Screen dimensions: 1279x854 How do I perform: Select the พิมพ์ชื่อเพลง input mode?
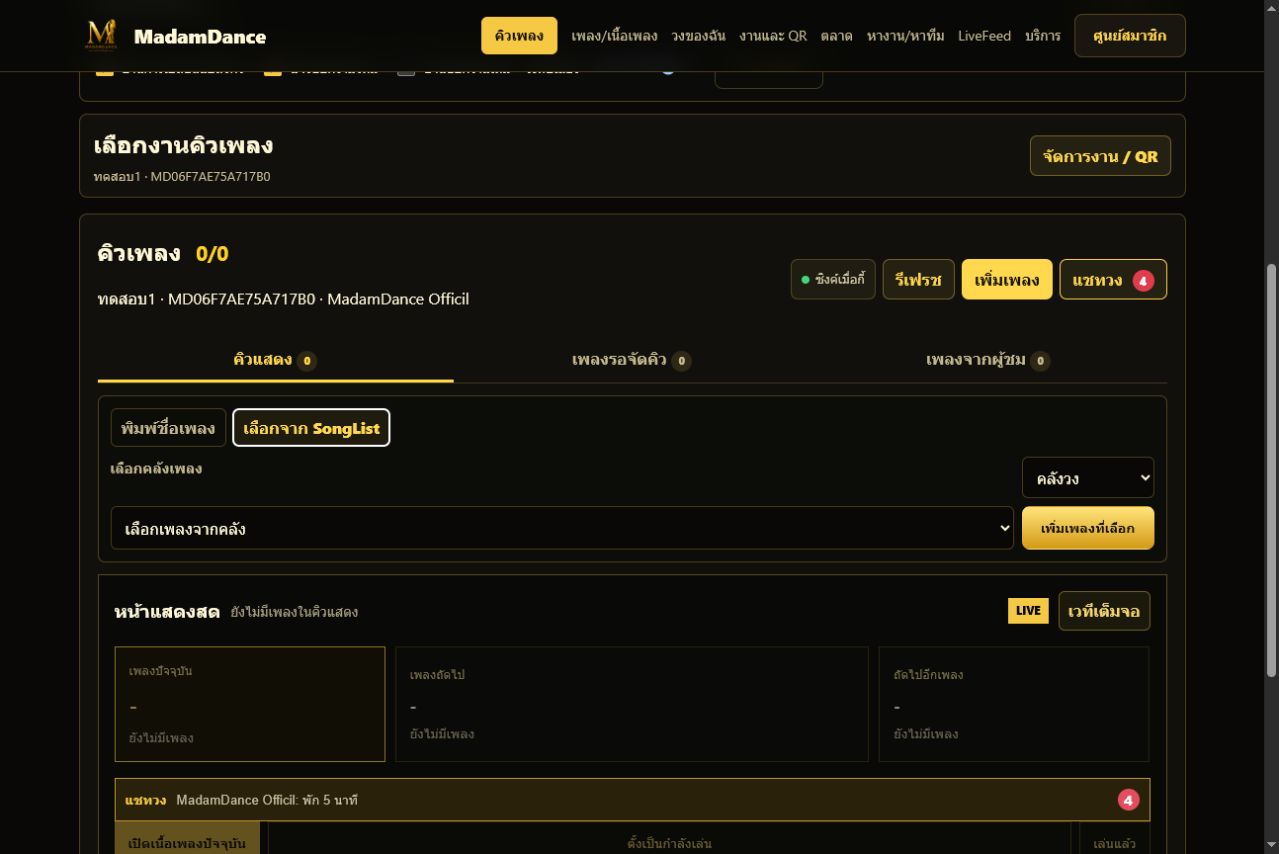pos(168,428)
